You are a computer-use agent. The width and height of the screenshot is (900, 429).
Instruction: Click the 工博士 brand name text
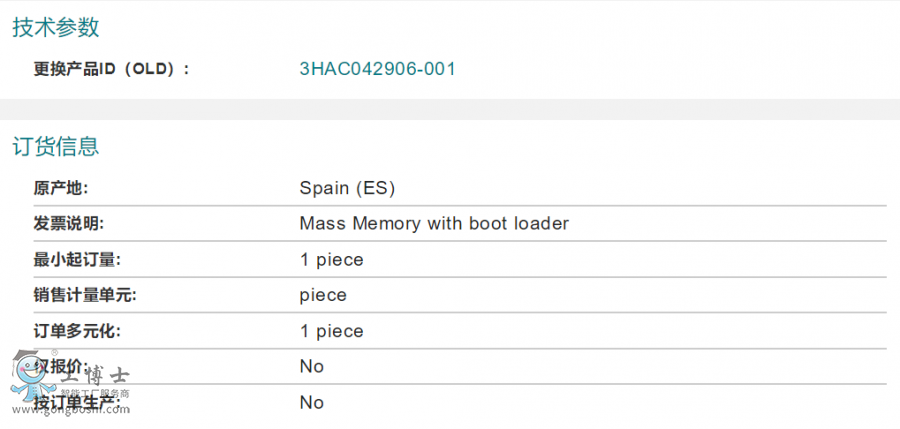point(95,377)
